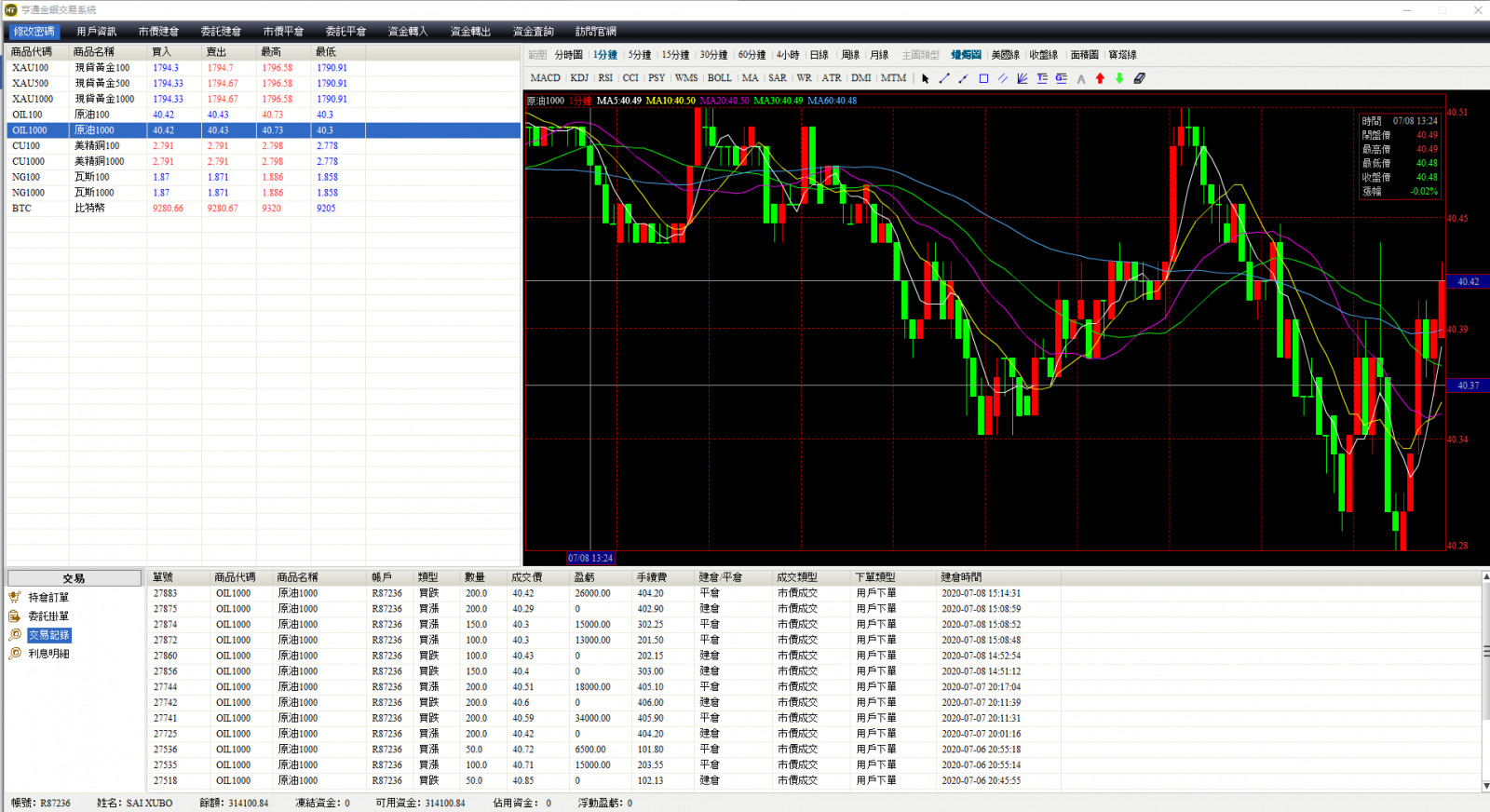Select the arrow cursor tool
Image resolution: width=1490 pixels, height=812 pixels.
pos(925,79)
